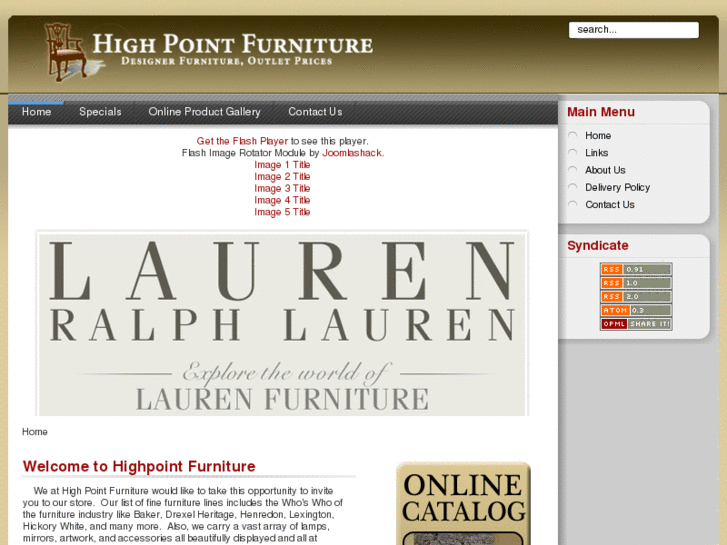Viewport: 727px width, 545px height.
Task: Open Links in the Main Menu
Action: (x=596, y=153)
